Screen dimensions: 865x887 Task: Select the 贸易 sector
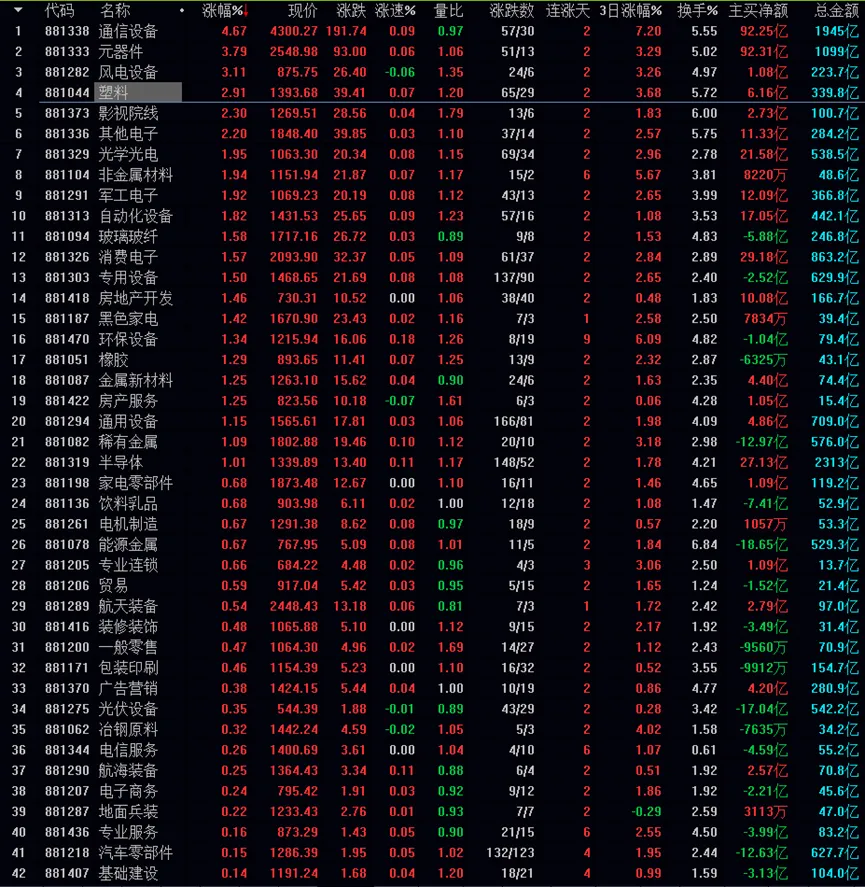click(x=113, y=586)
